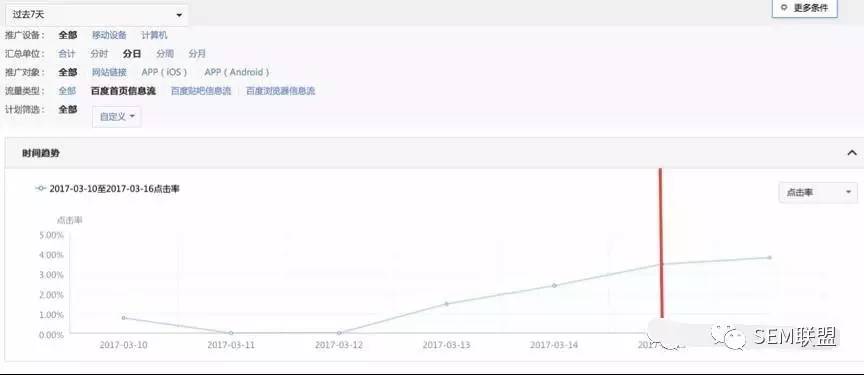Screen dimensions: 864x375
Task: Click the 2017-03-14 data point on chart
Action: tap(554, 285)
